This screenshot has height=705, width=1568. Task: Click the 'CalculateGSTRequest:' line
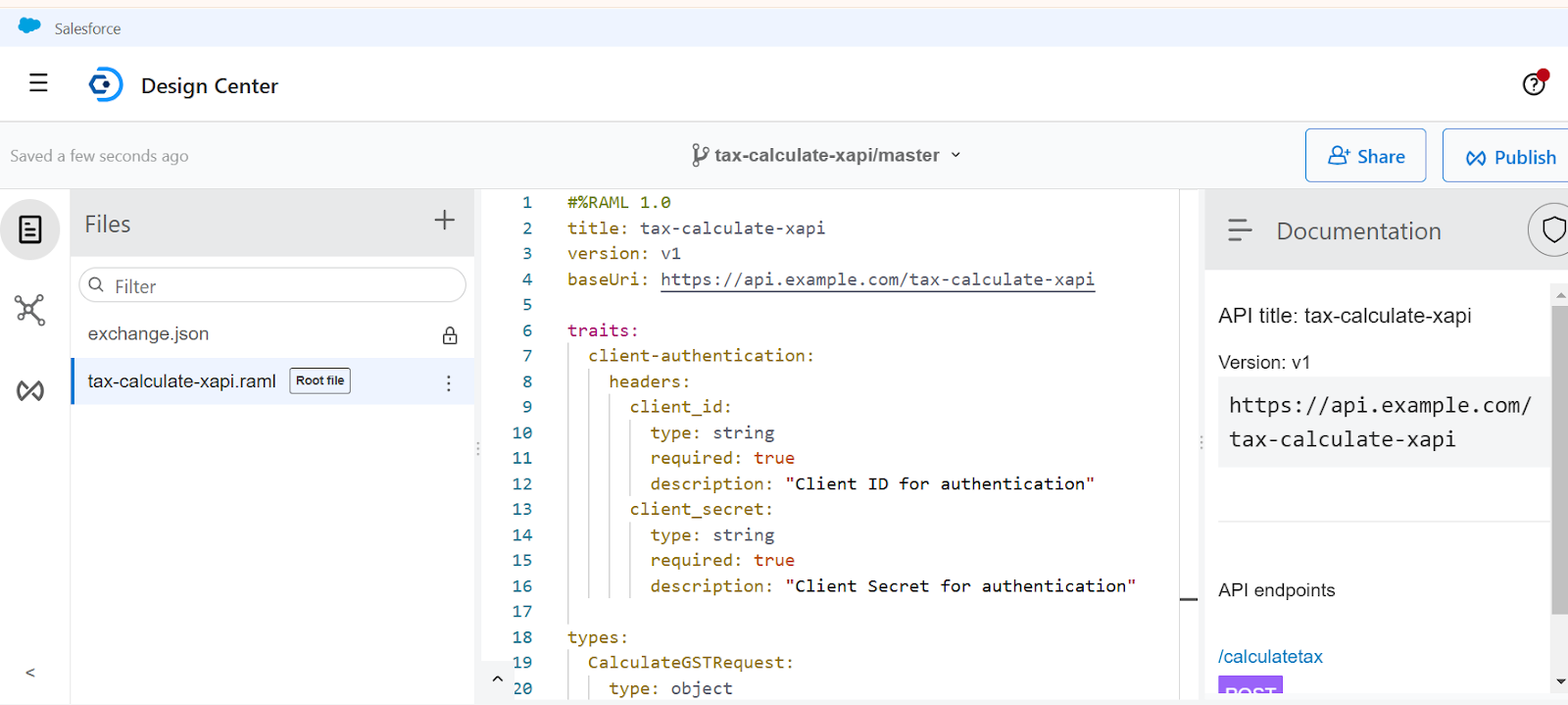(x=690, y=663)
